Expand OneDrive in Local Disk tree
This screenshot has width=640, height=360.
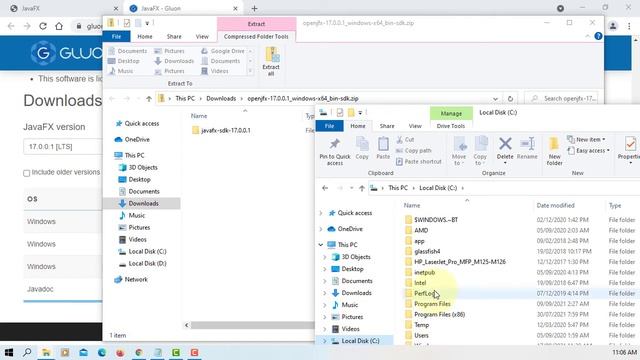point(321,229)
